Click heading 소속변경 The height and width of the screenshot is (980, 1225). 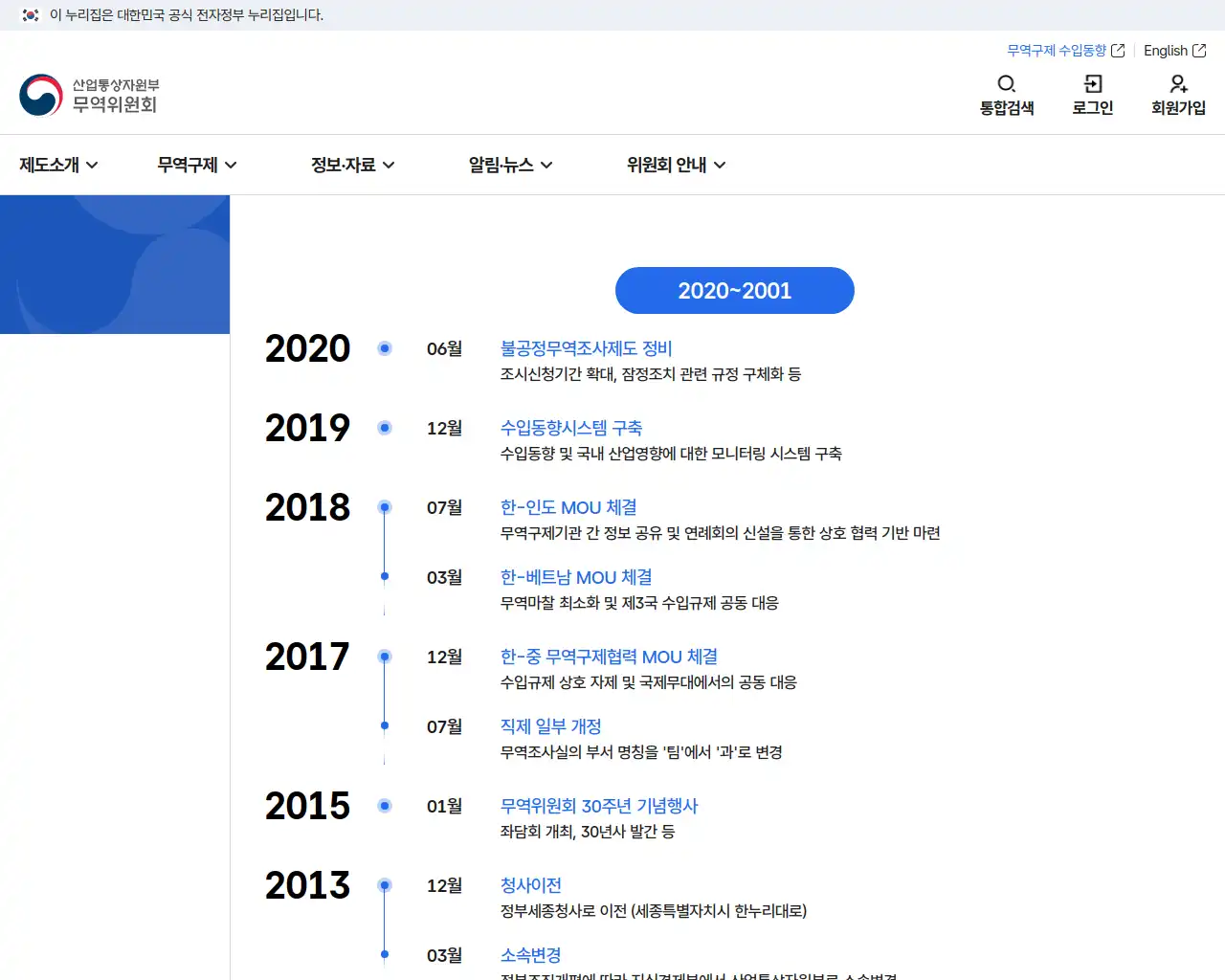[531, 955]
